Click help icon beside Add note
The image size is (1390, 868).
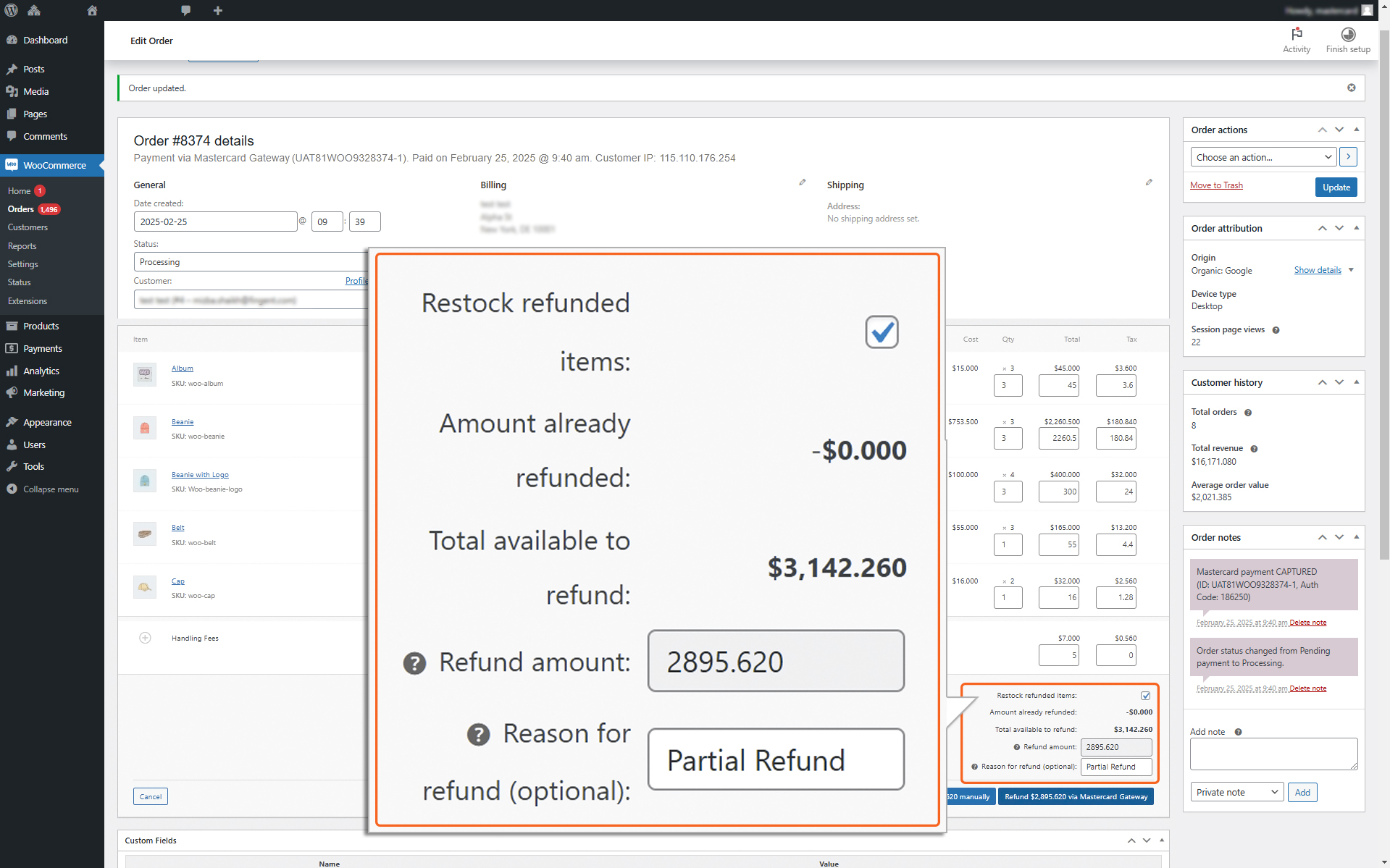click(1238, 732)
